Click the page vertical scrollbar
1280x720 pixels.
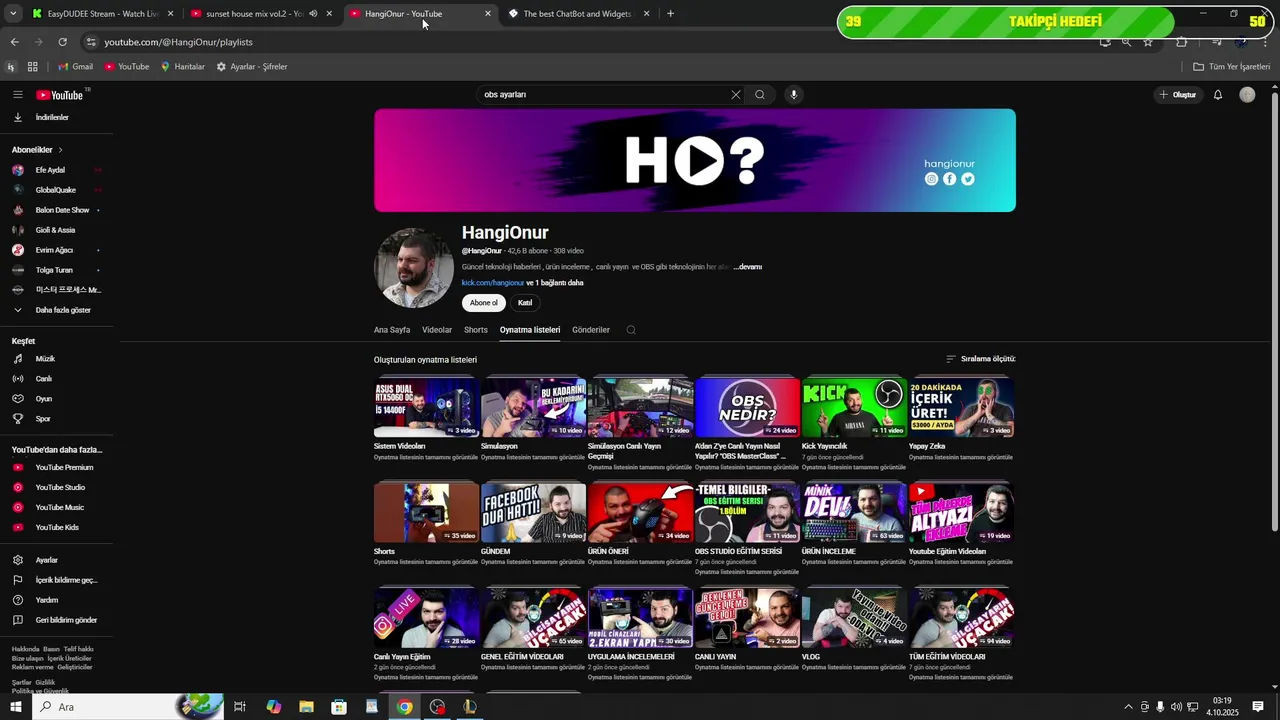[x=1274, y=310]
